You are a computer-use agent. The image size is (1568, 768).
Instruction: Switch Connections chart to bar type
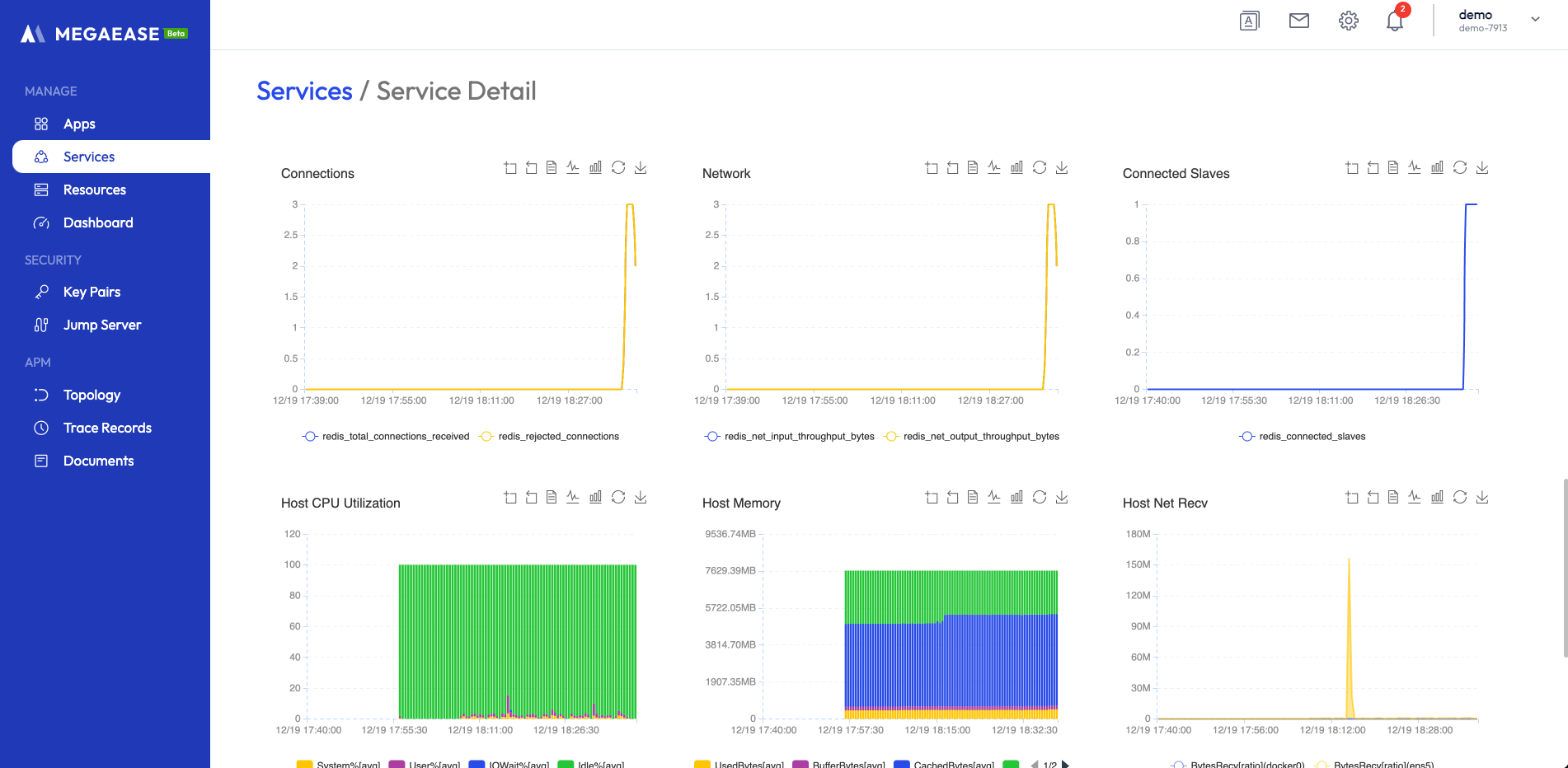click(x=595, y=167)
